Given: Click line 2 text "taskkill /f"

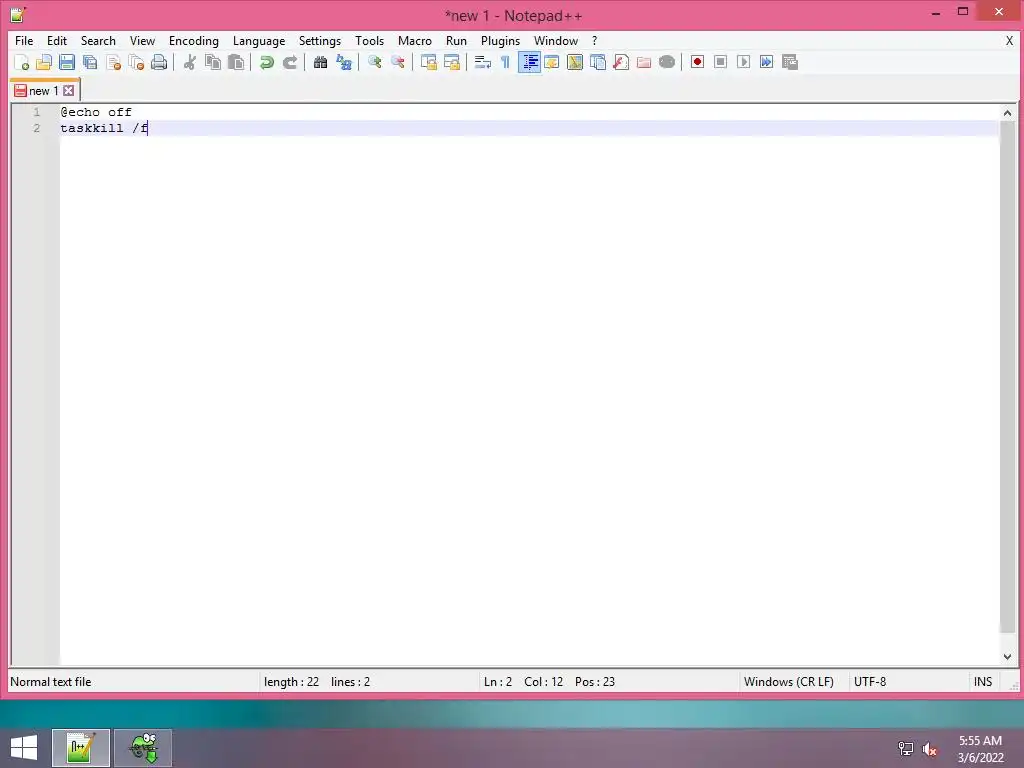Looking at the screenshot, I should 104,128.
